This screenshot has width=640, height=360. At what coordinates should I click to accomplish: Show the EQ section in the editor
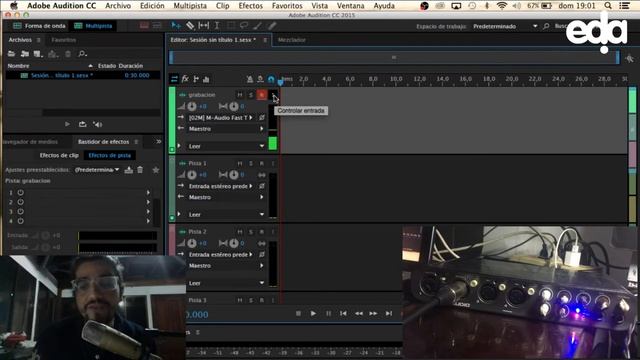(206, 79)
